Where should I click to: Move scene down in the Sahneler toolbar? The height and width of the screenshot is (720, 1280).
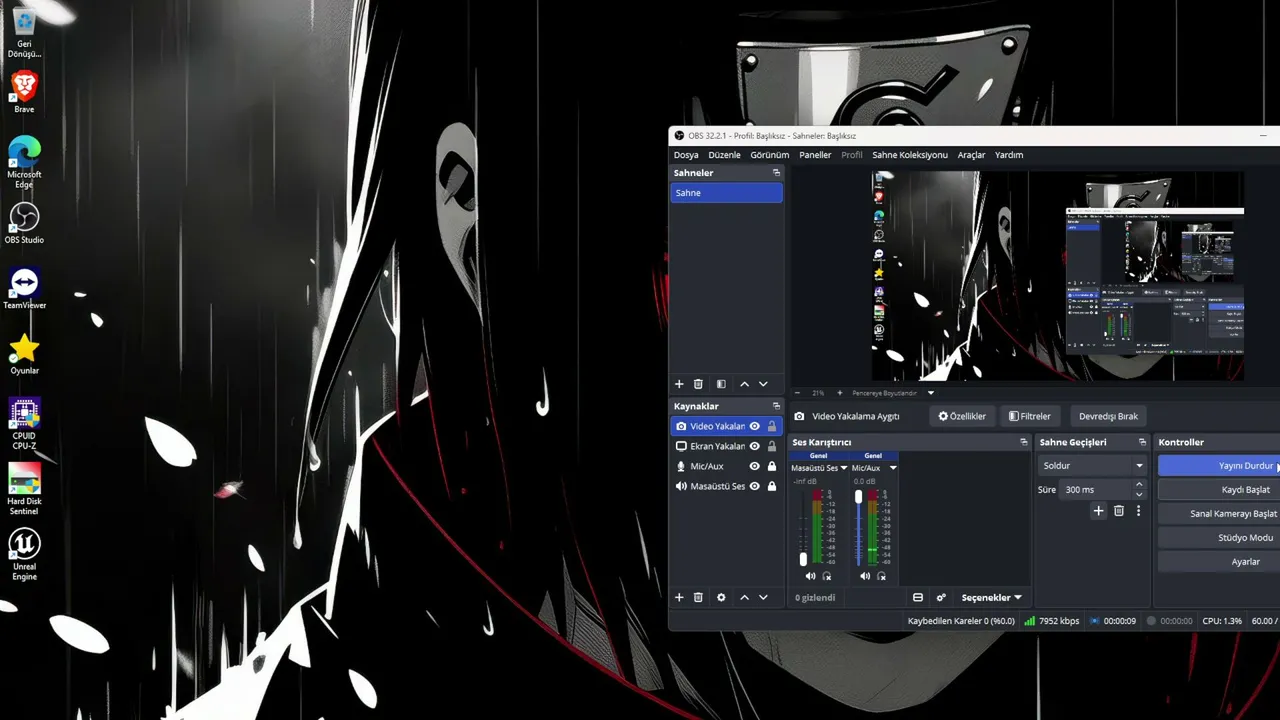[763, 384]
